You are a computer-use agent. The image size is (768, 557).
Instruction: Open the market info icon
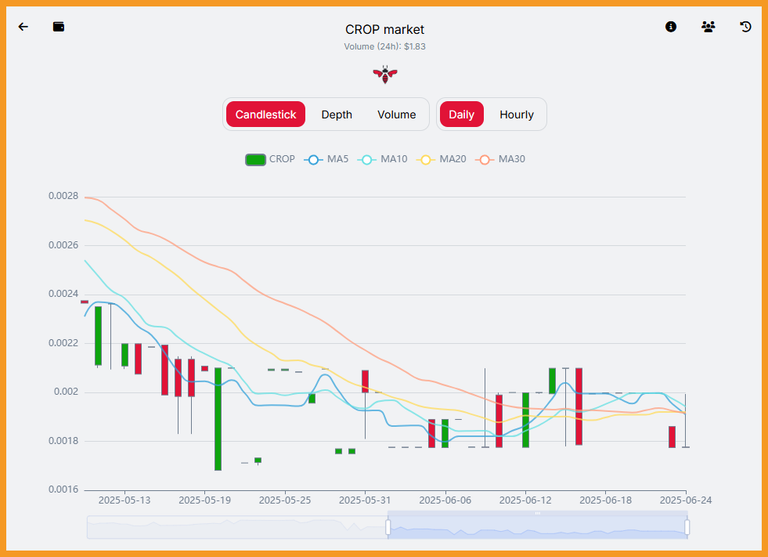[671, 27]
